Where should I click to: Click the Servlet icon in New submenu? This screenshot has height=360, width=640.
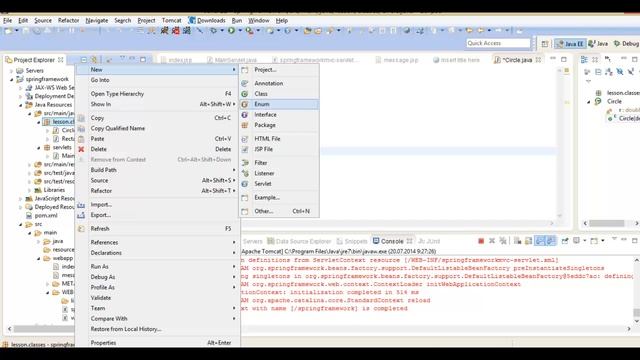coord(245,184)
